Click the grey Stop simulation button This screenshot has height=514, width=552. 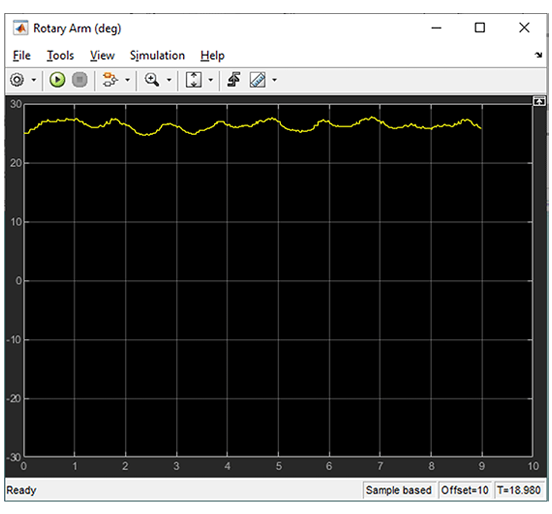point(80,80)
